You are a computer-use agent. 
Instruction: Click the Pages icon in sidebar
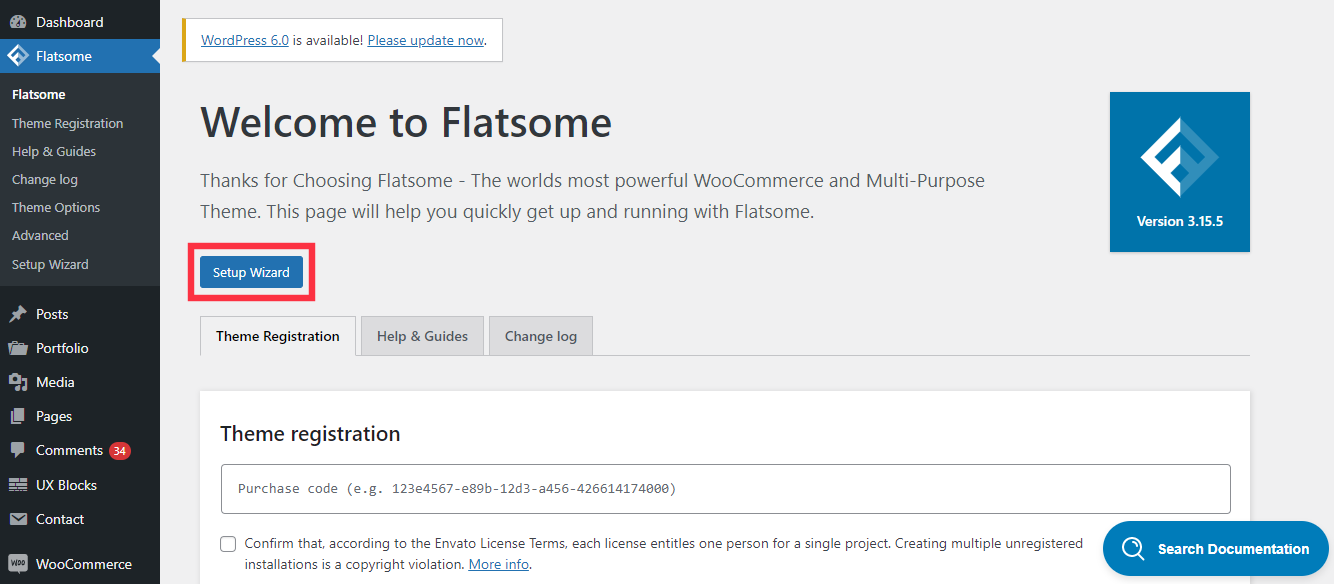tap(18, 416)
